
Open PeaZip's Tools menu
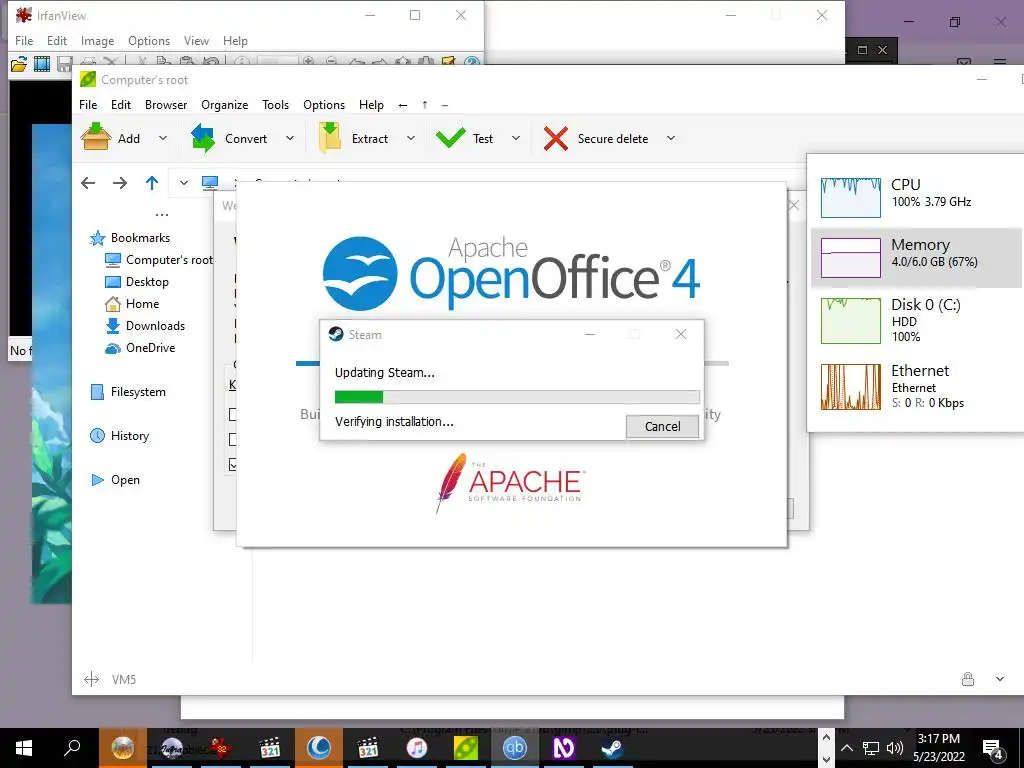[275, 104]
